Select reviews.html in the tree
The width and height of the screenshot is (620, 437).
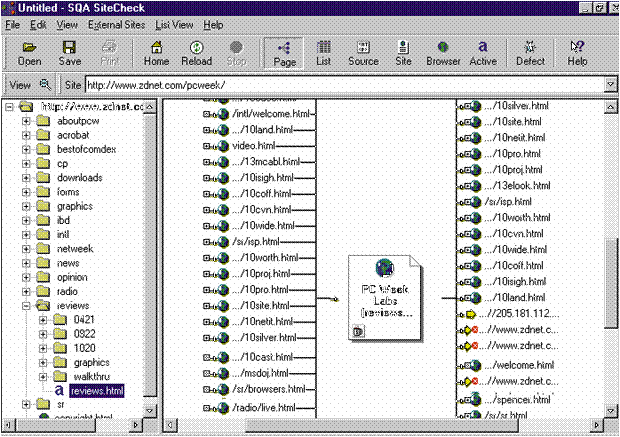(97, 390)
